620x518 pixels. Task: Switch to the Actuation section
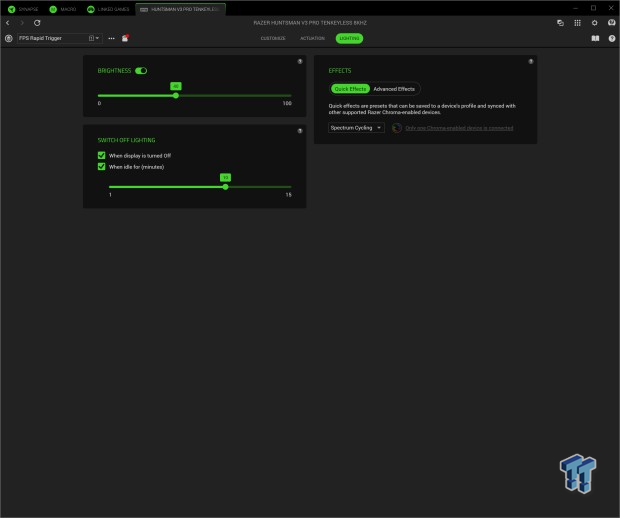(312, 38)
